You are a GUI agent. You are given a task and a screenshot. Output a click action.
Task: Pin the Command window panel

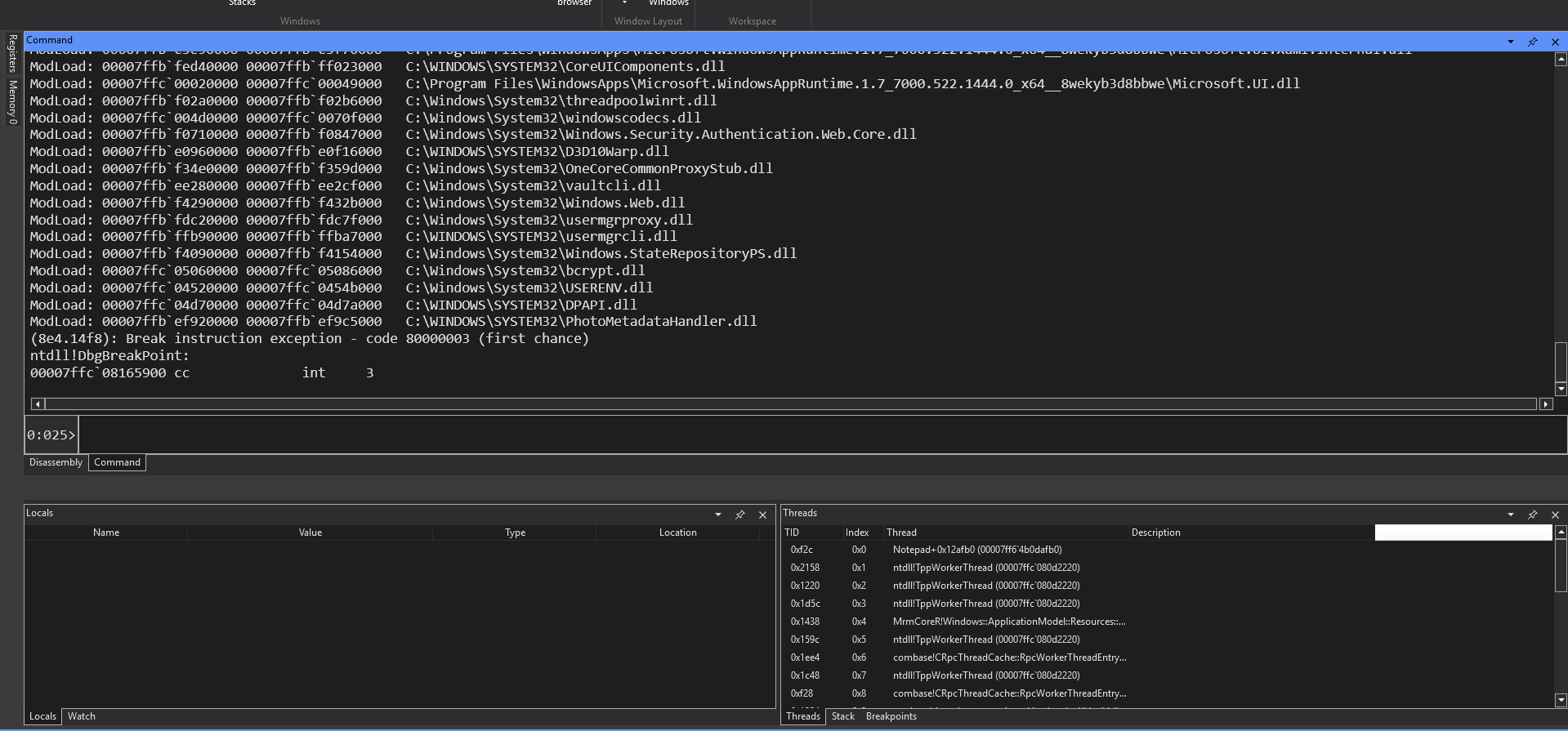pyautogui.click(x=1533, y=42)
